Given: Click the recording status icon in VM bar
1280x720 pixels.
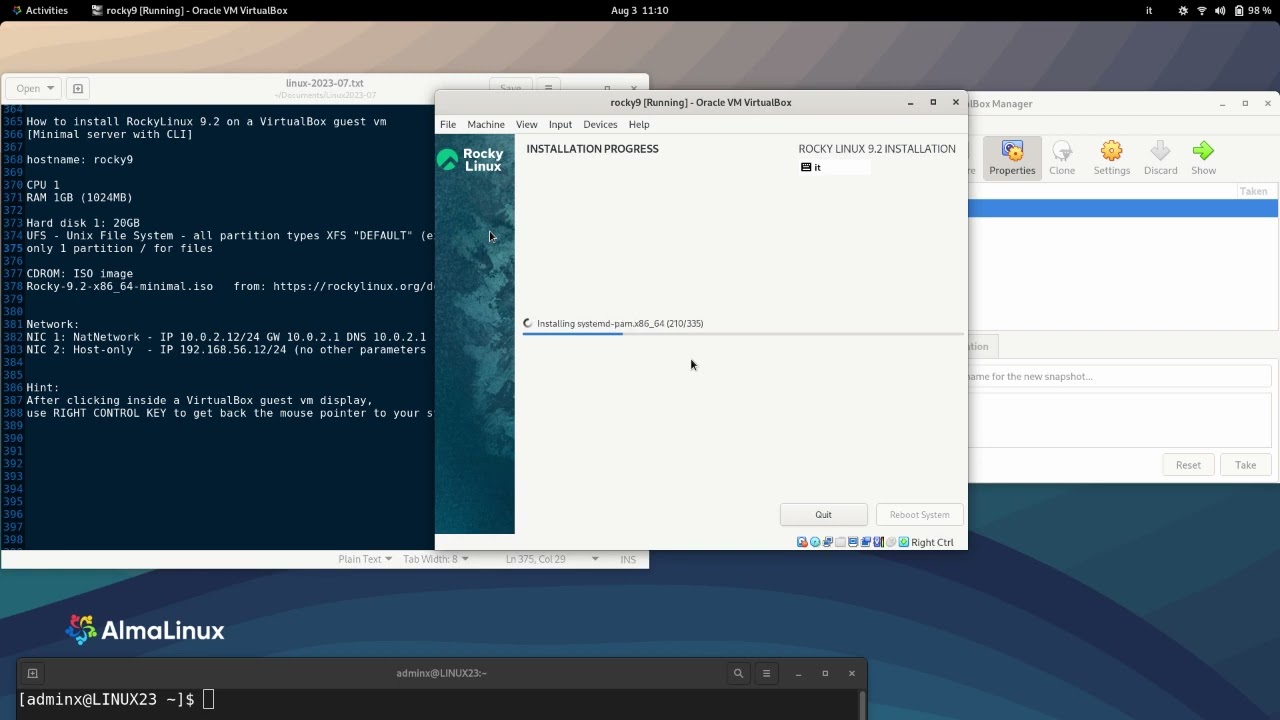Looking at the screenshot, I should (x=866, y=542).
